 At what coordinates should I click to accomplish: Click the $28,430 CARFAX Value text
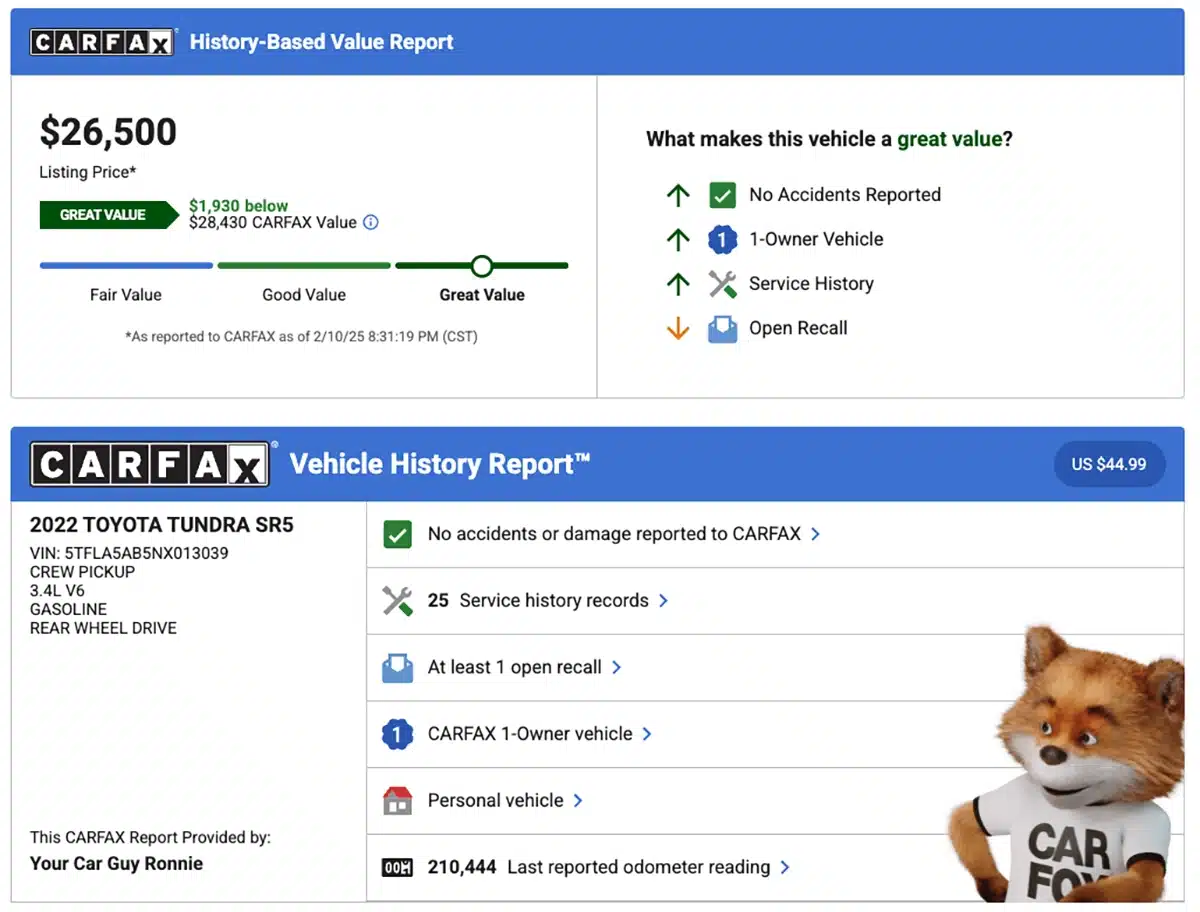pyautogui.click(x=273, y=223)
